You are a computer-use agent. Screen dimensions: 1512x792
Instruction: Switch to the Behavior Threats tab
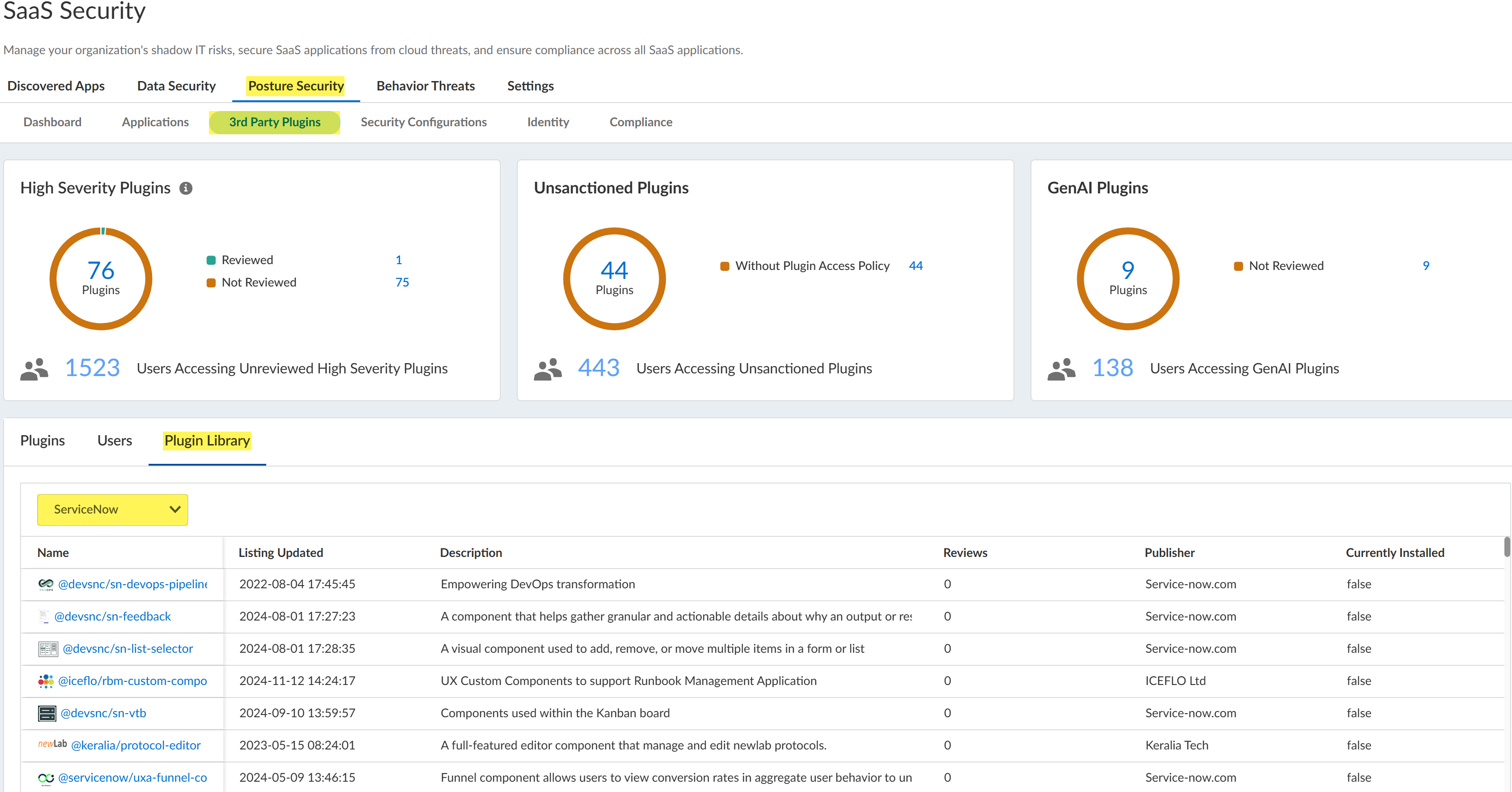click(x=425, y=86)
